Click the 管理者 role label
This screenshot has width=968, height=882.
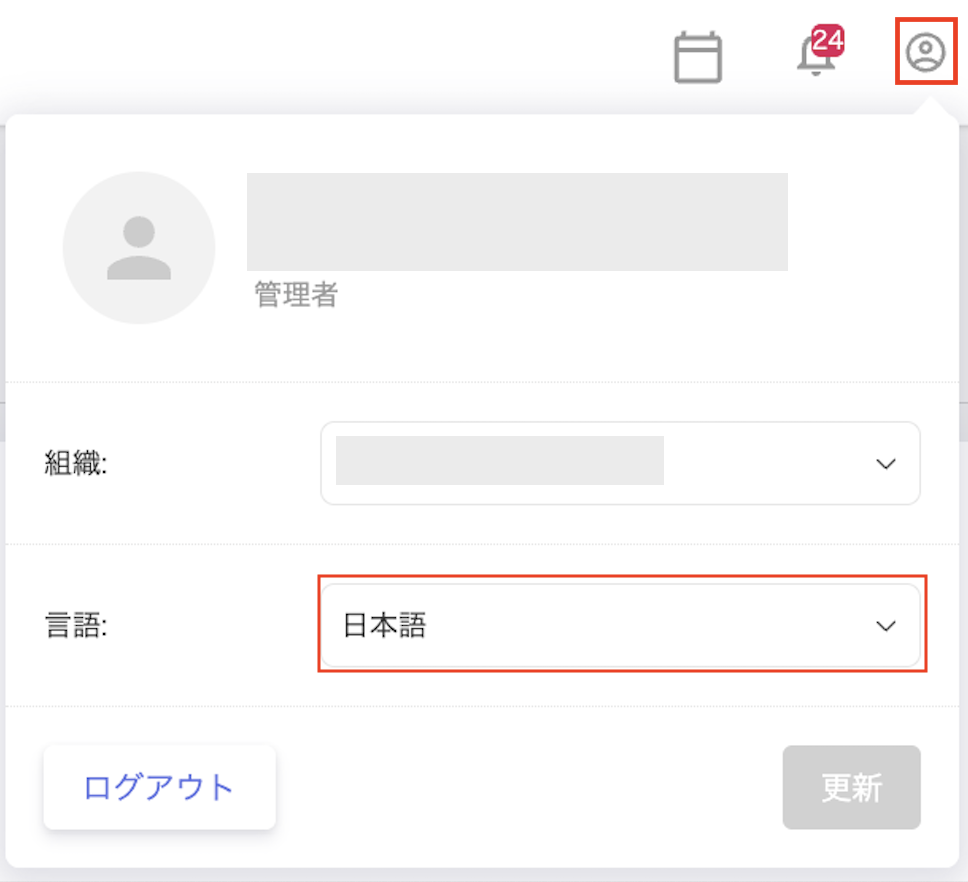pos(296,295)
